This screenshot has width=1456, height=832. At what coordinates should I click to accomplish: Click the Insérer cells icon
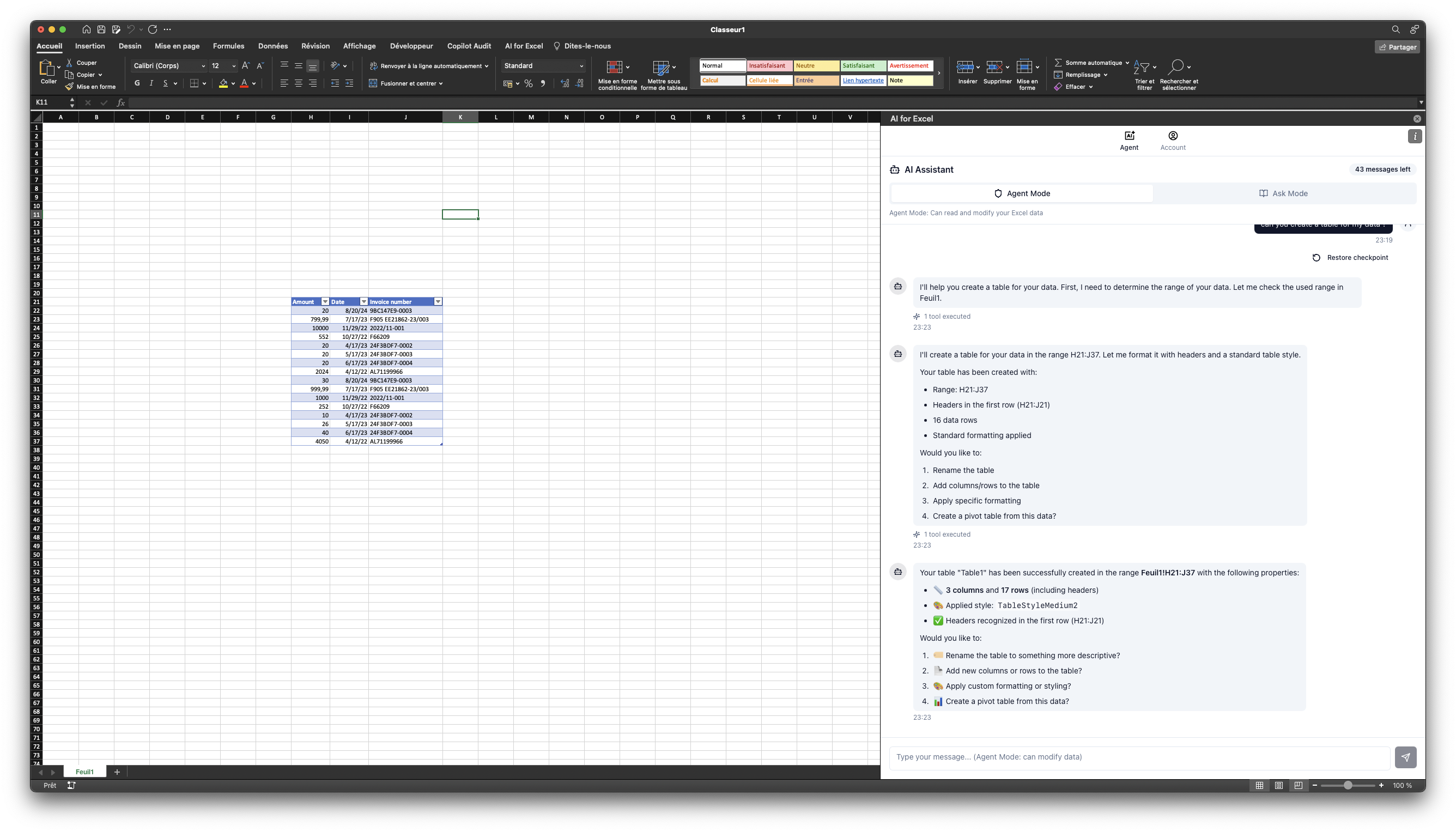(x=964, y=68)
